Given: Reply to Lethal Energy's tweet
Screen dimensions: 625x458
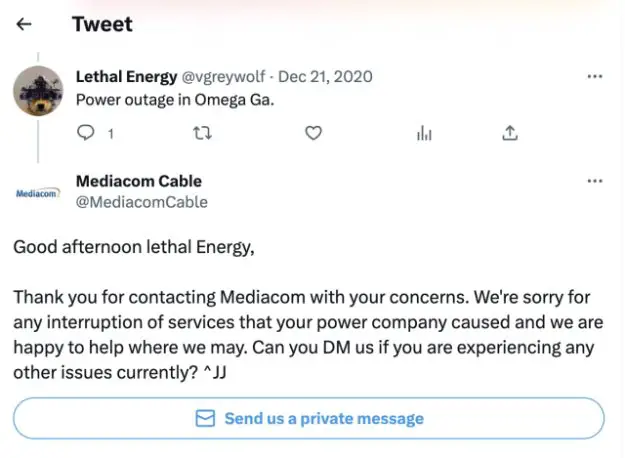Looking at the screenshot, I should [85, 133].
